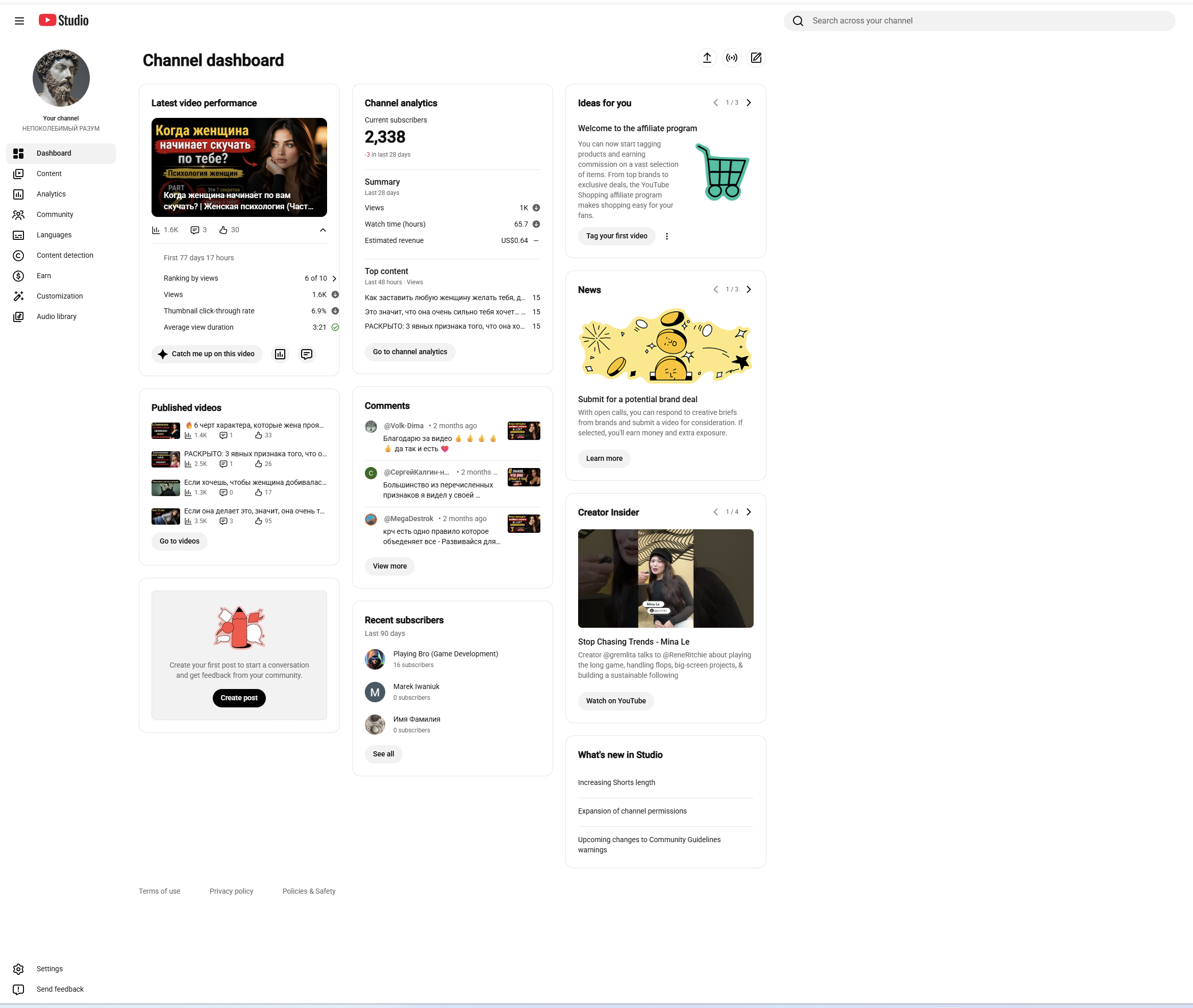Select Dashboard in sidebar
Image resolution: width=1193 pixels, height=1008 pixels.
[61, 153]
